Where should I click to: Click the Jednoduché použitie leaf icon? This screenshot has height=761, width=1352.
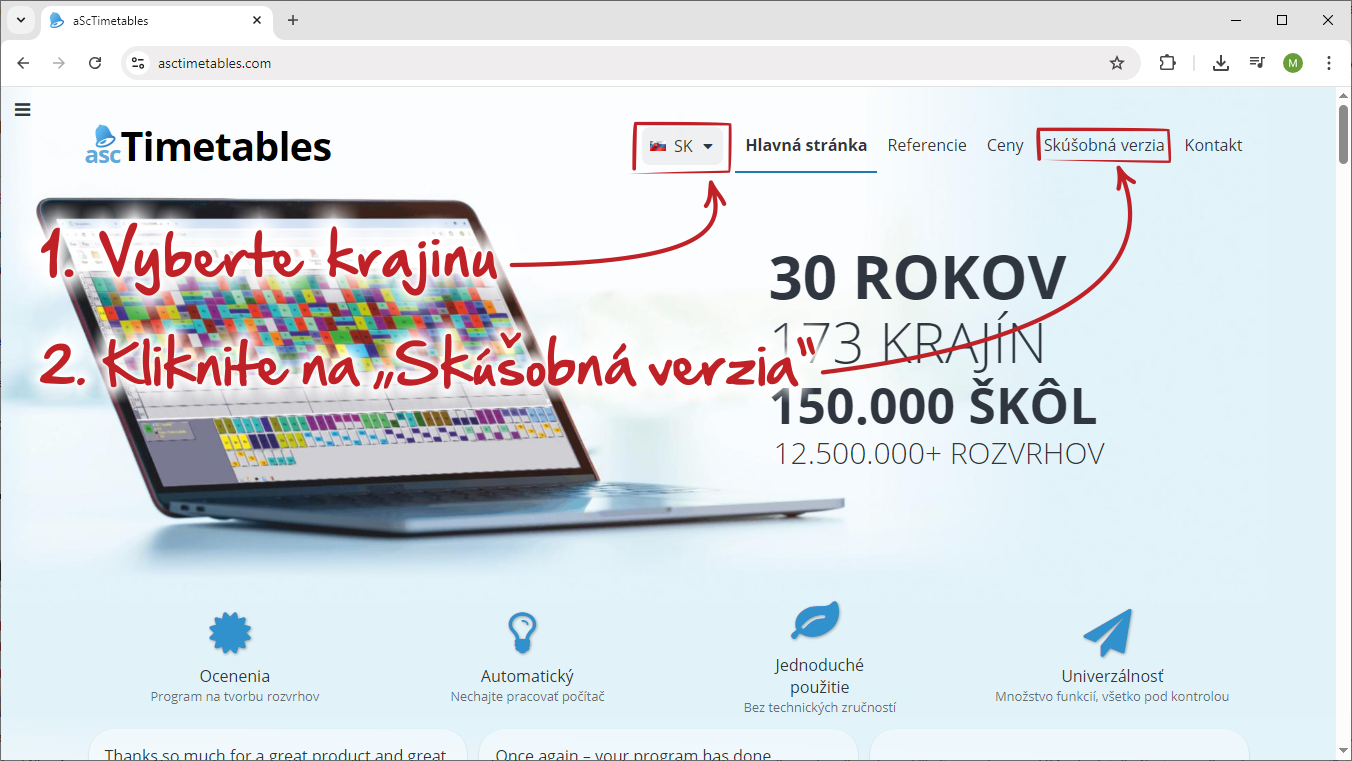(815, 620)
